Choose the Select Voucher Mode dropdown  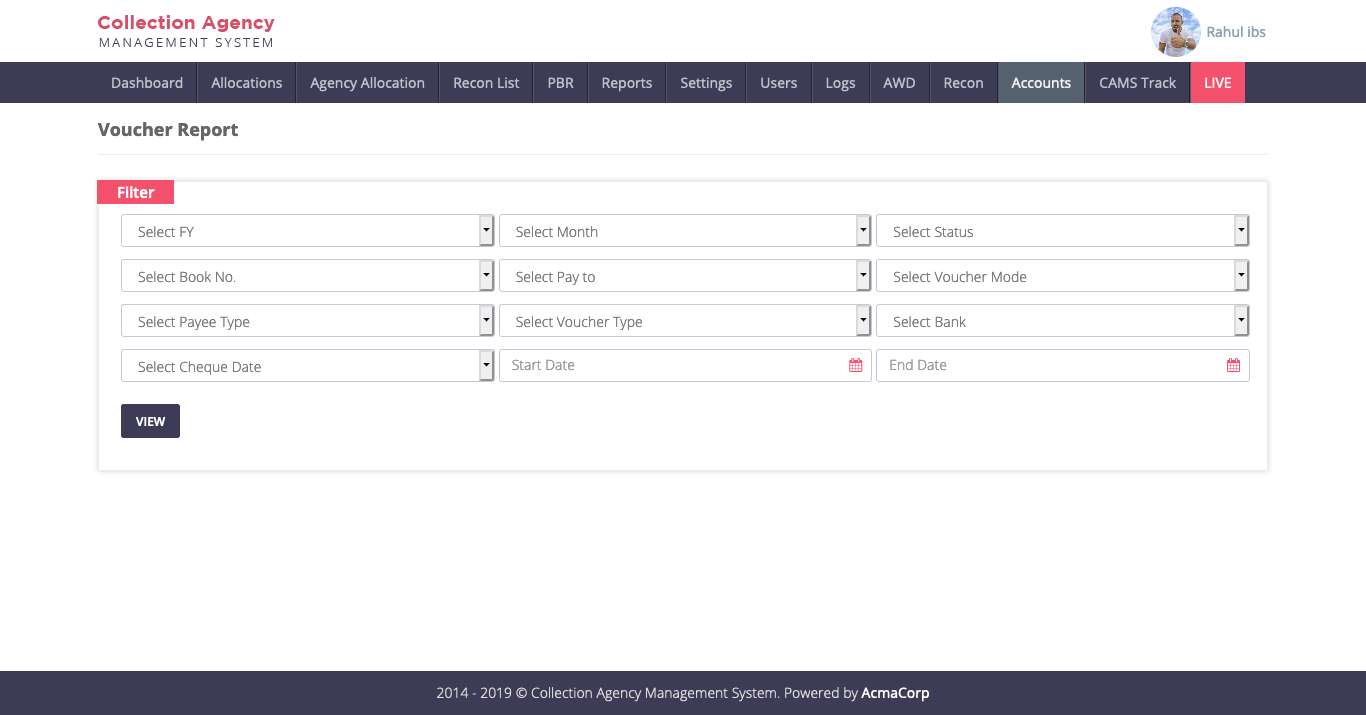[x=1062, y=276]
